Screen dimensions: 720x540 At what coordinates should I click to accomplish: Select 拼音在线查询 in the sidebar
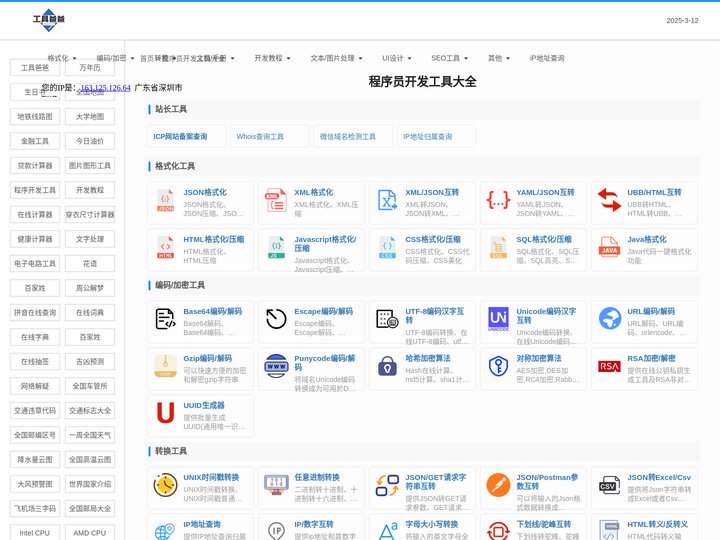point(35,313)
